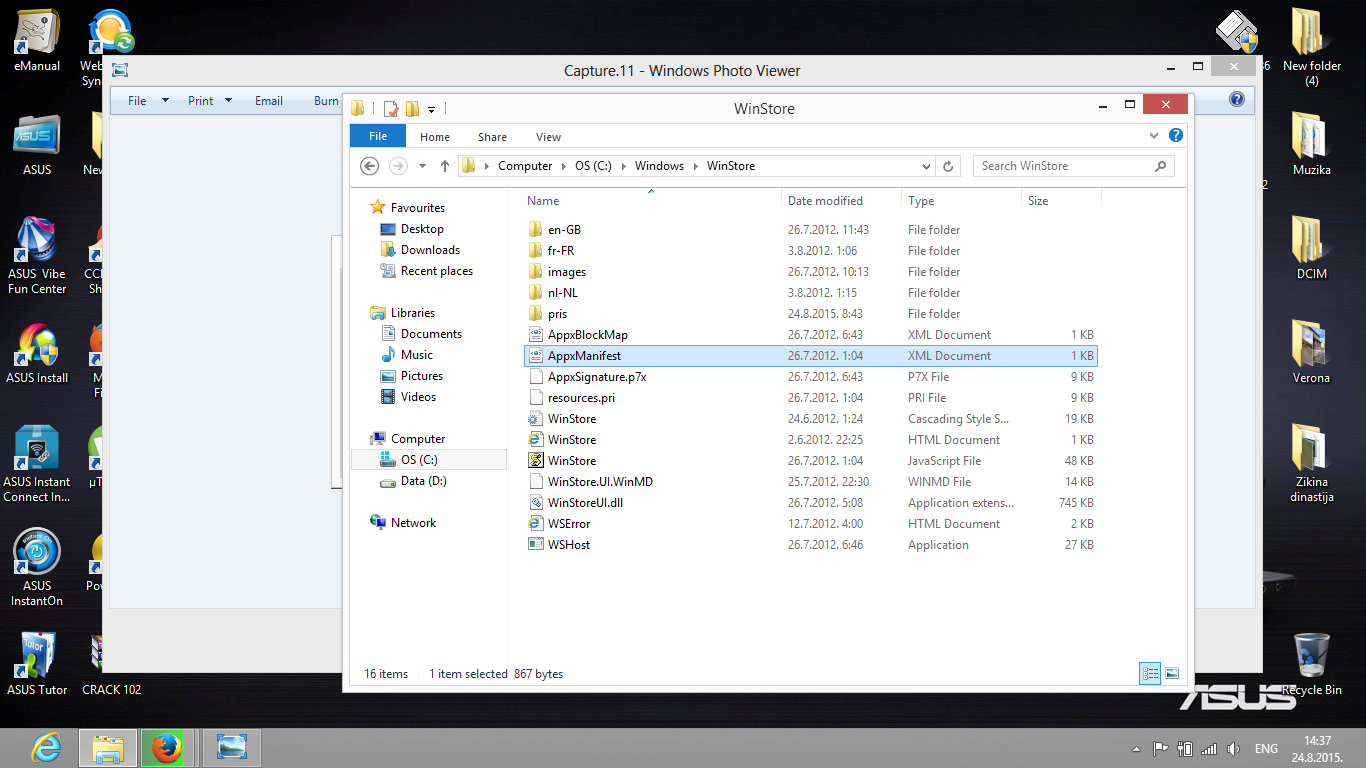Click the Back navigation arrow in Explorer
The image size is (1366, 768).
pos(370,166)
